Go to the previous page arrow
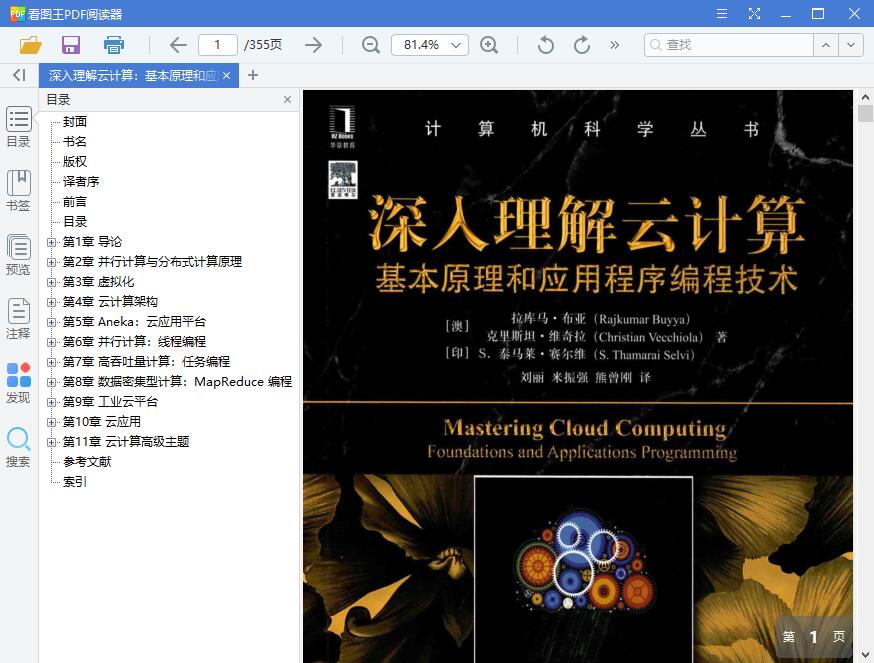874x663 pixels. [178, 45]
